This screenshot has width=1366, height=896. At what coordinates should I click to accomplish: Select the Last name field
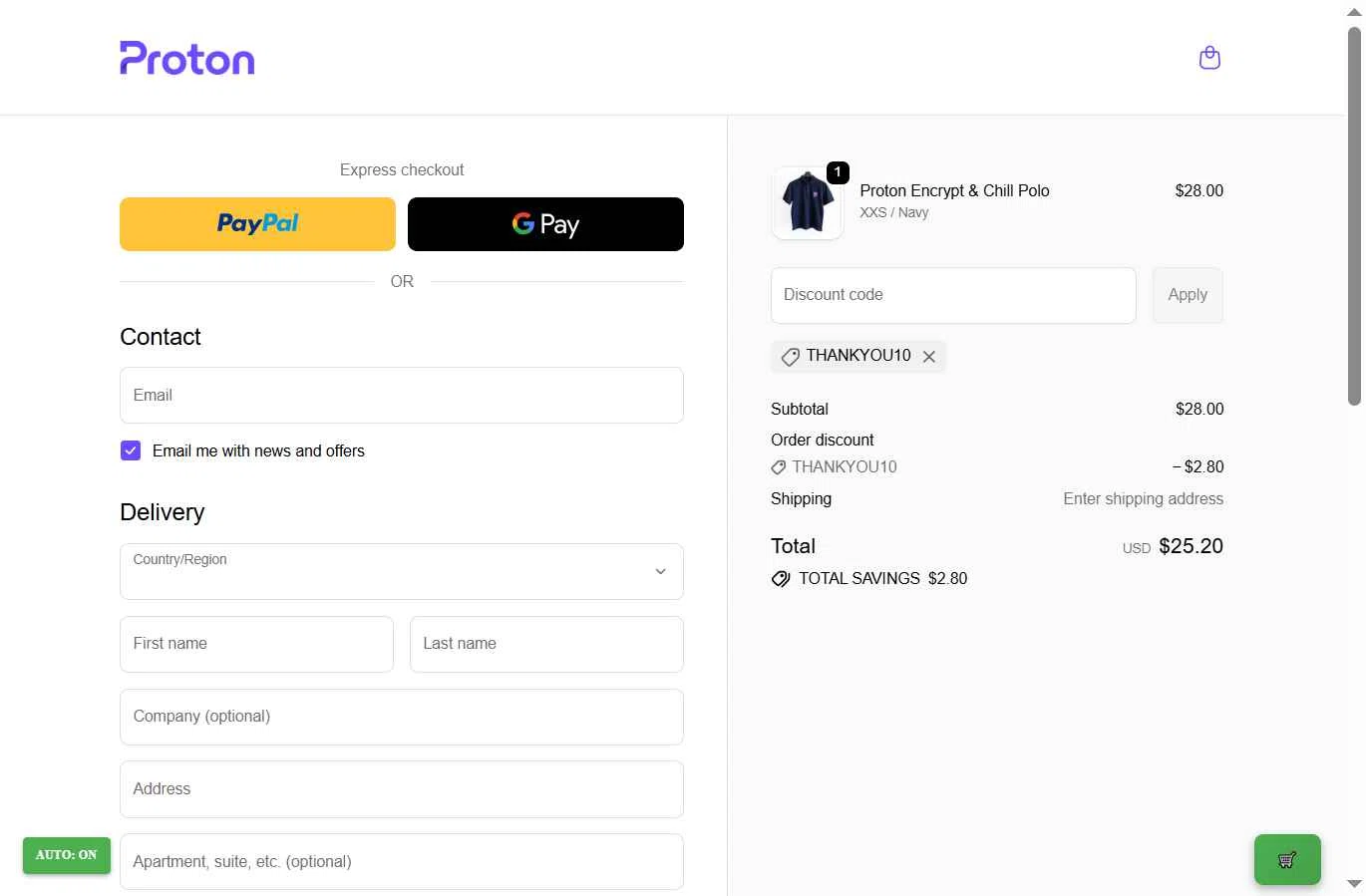(x=546, y=644)
